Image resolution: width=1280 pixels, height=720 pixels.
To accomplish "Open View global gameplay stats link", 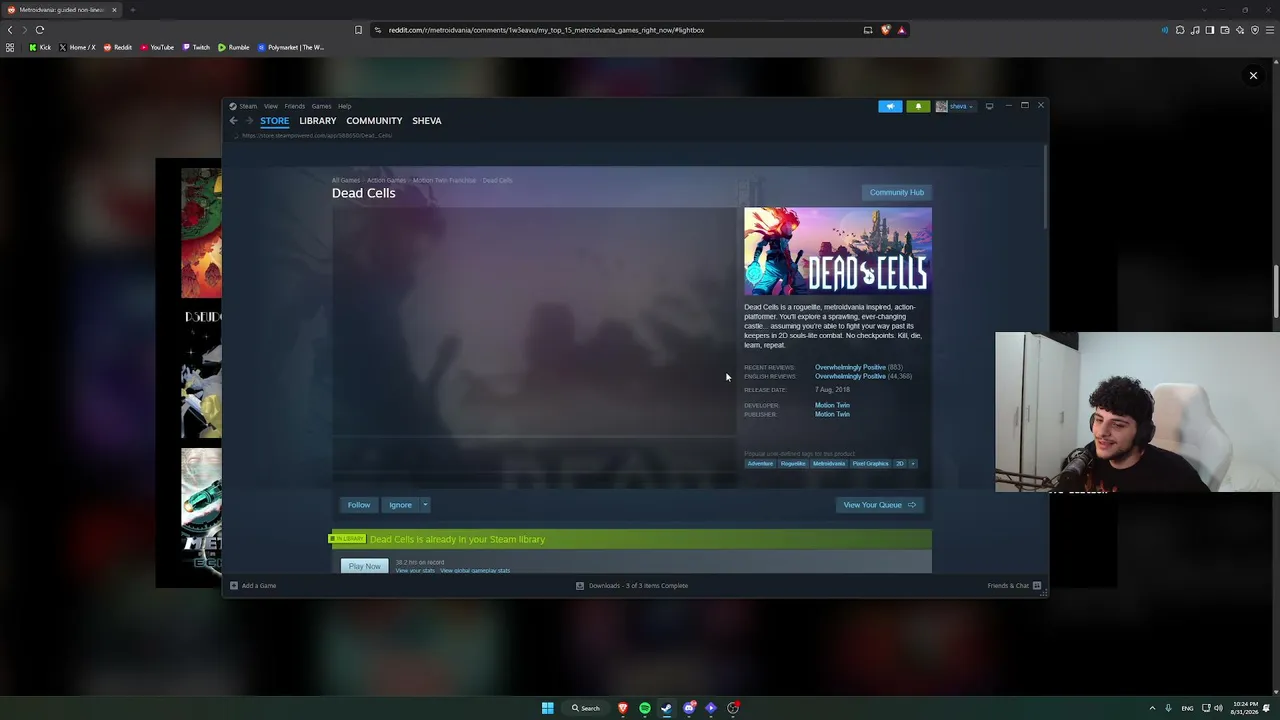I will 475,571.
